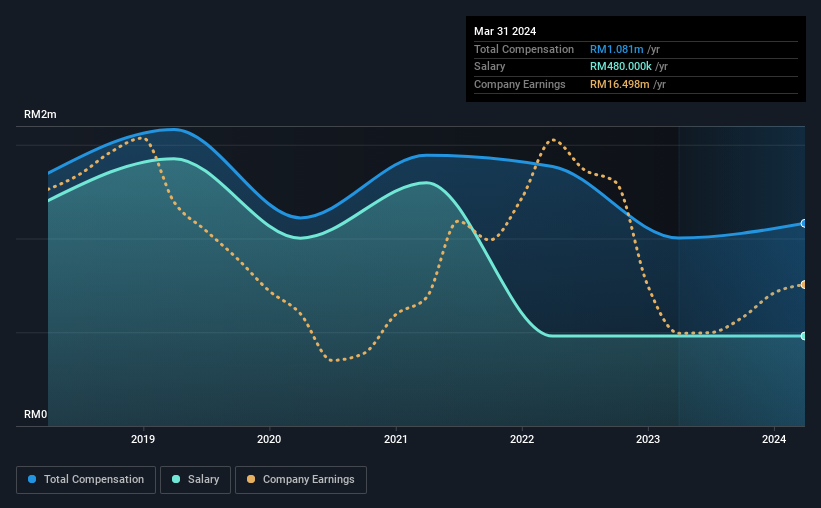Click the 2021 x-axis label

point(395,439)
